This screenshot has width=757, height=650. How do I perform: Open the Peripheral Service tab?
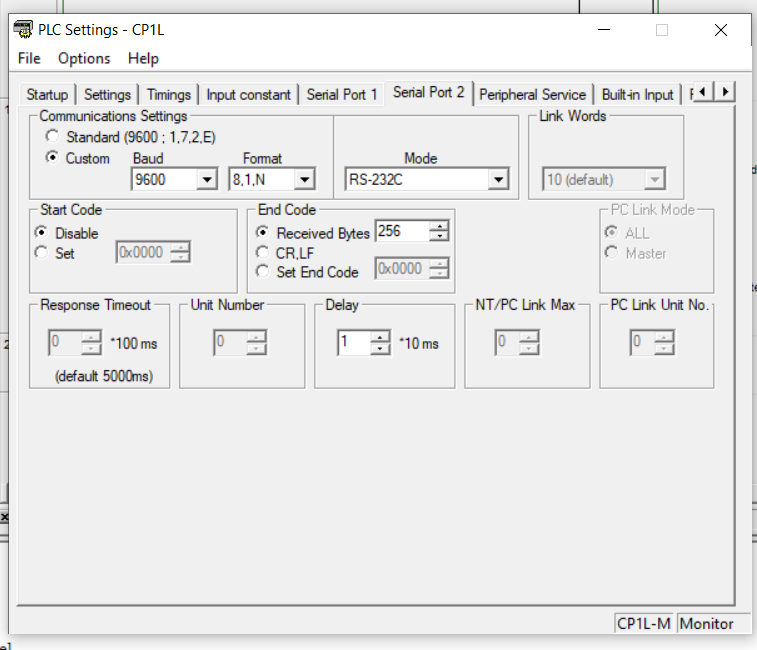pyautogui.click(x=533, y=95)
